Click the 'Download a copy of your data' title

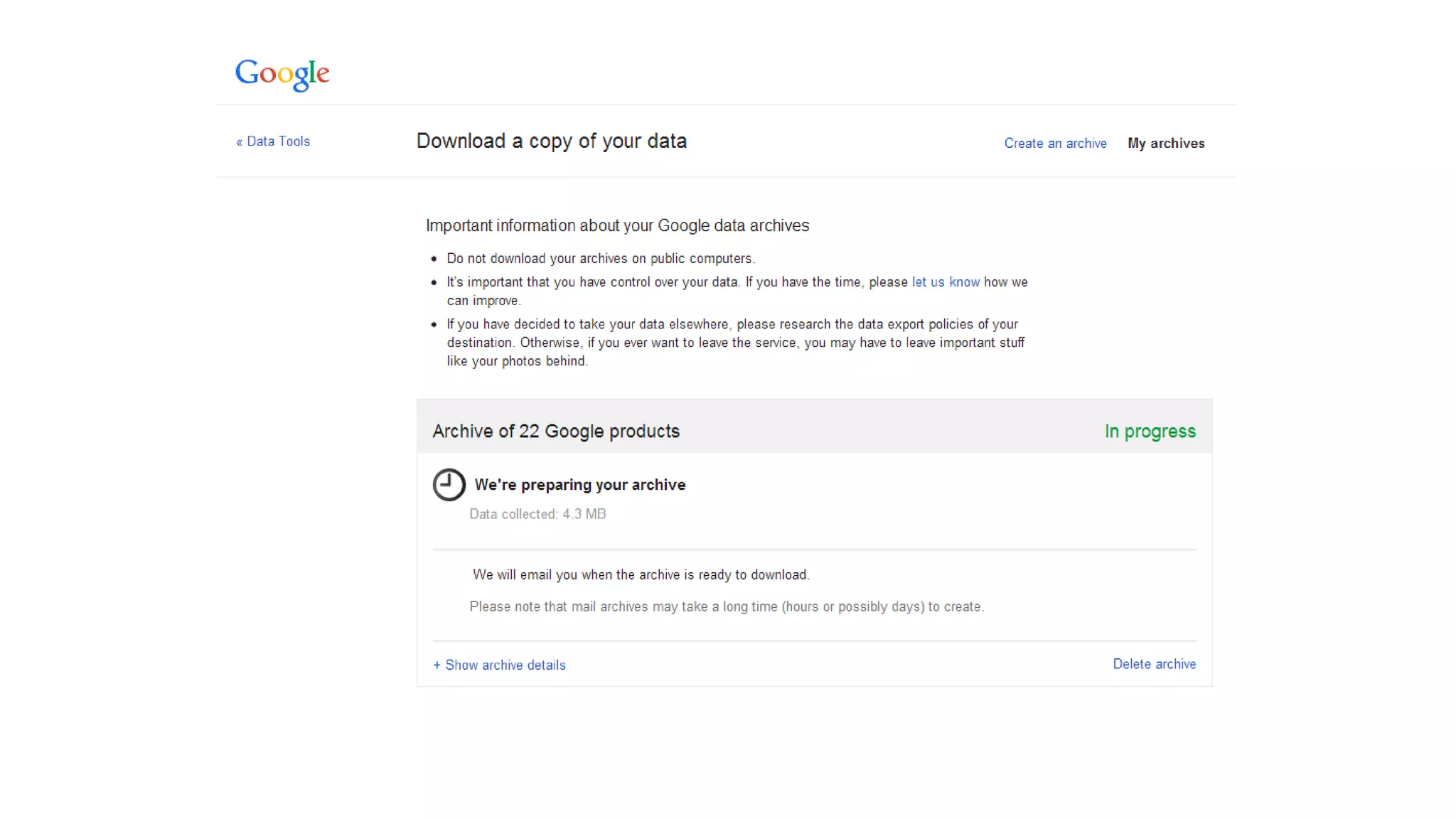(x=551, y=141)
